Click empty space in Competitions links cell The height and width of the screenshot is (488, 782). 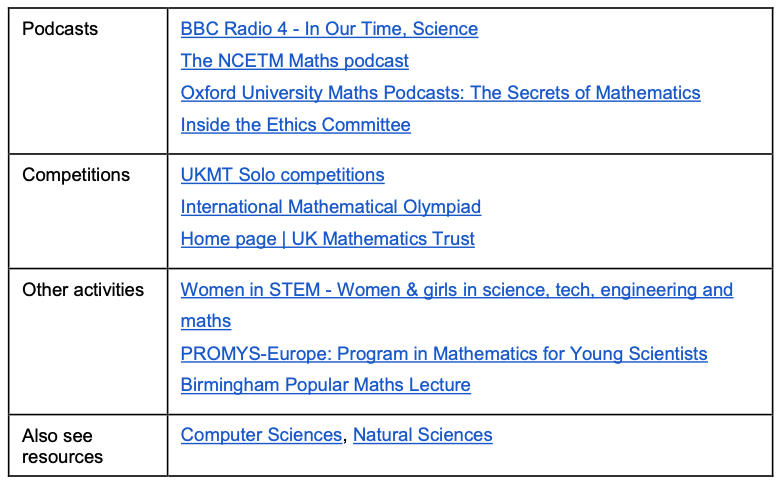point(623,210)
